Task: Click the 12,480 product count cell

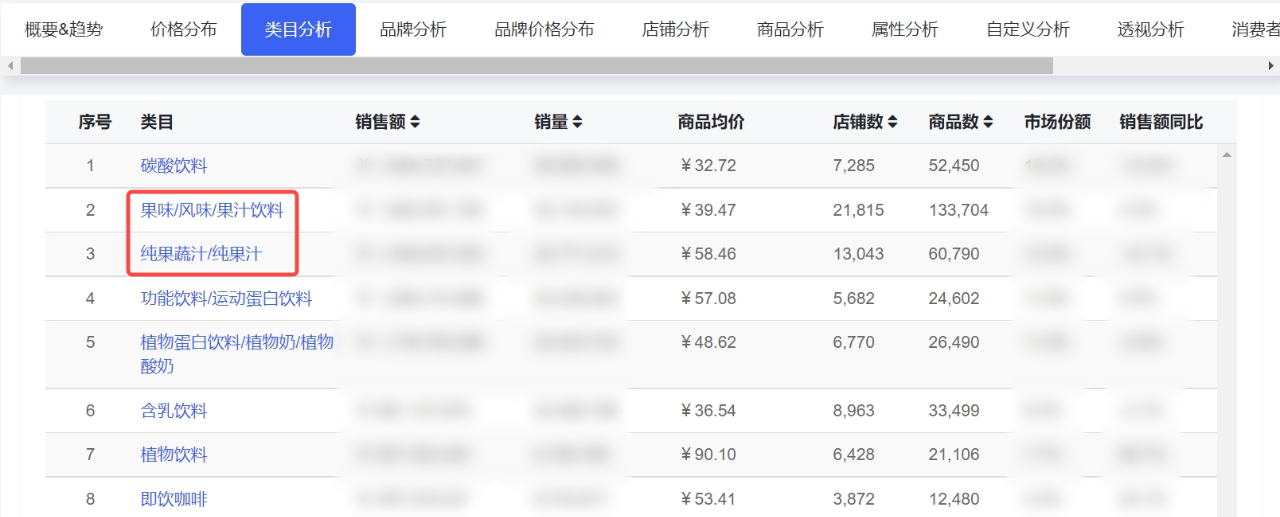Action: pyautogui.click(x=954, y=498)
